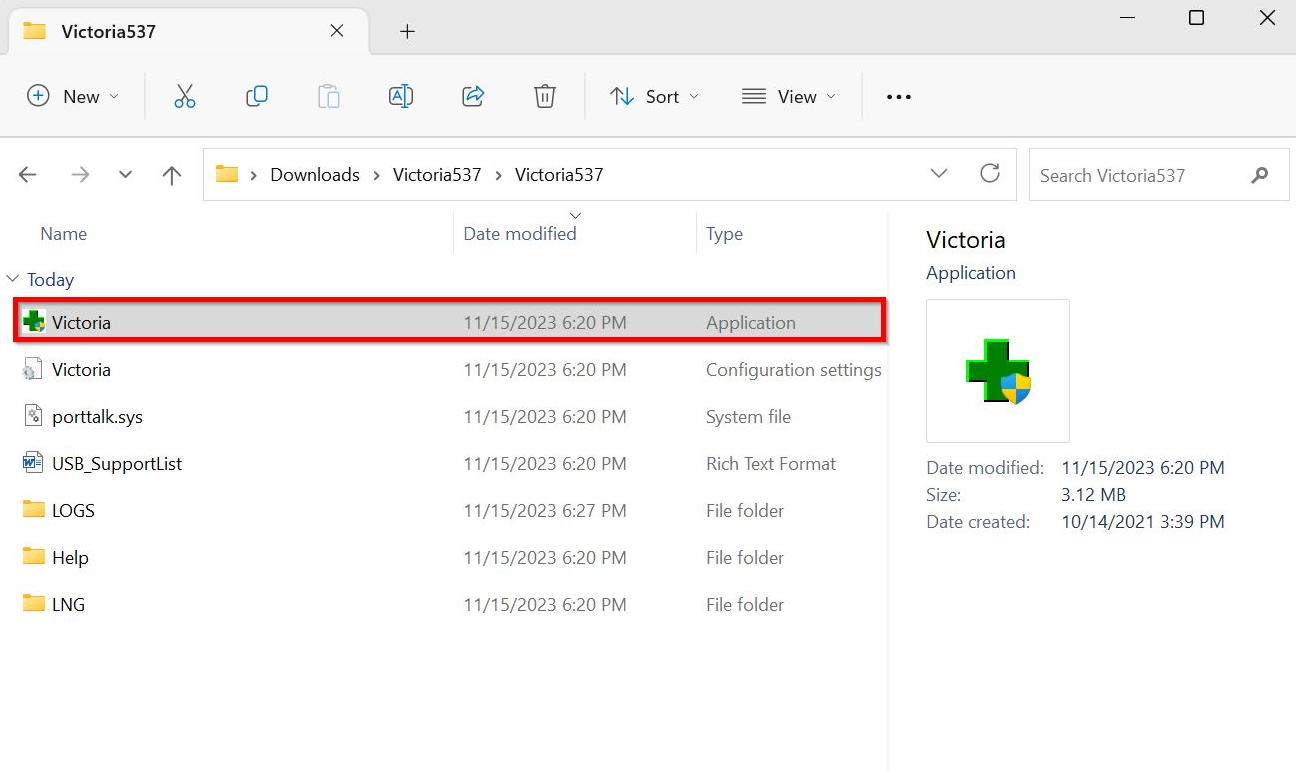
Task: Click the Delete trash can icon
Action: (x=544, y=96)
